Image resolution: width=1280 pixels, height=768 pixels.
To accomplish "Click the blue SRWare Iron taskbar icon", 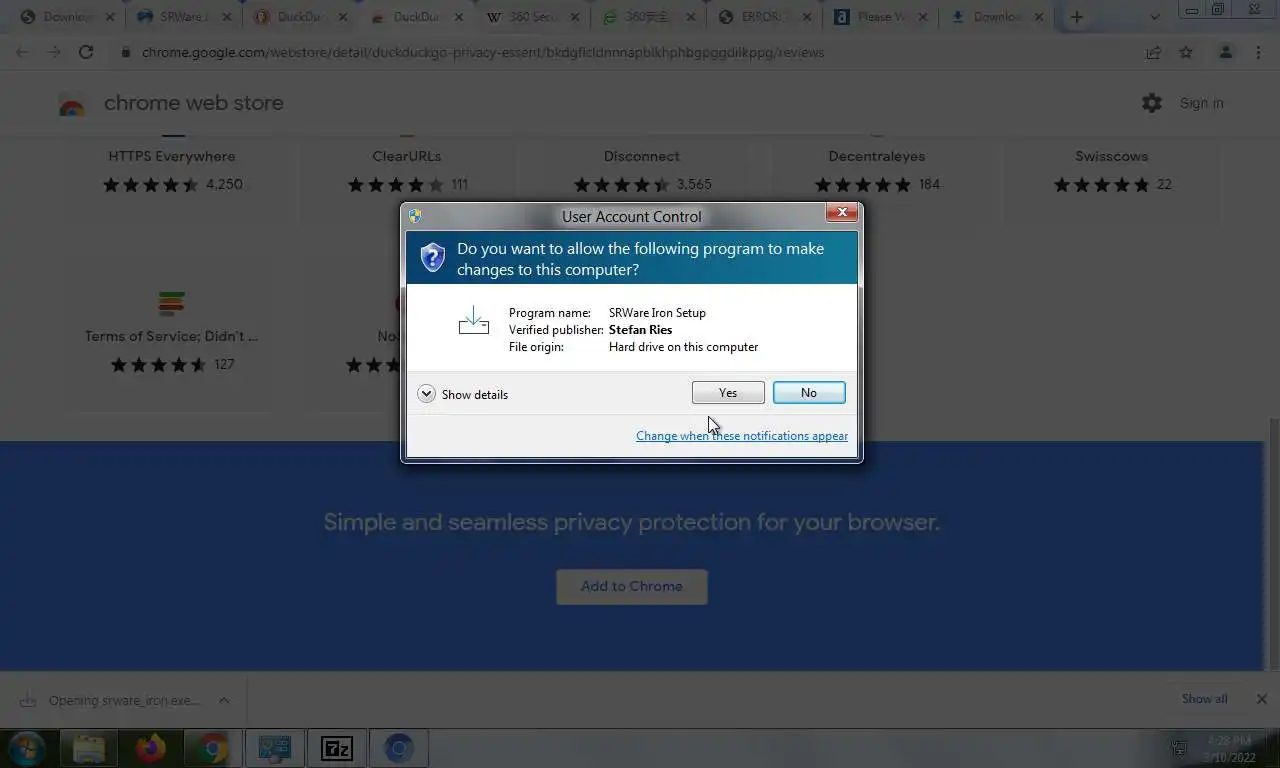I will click(x=398, y=748).
